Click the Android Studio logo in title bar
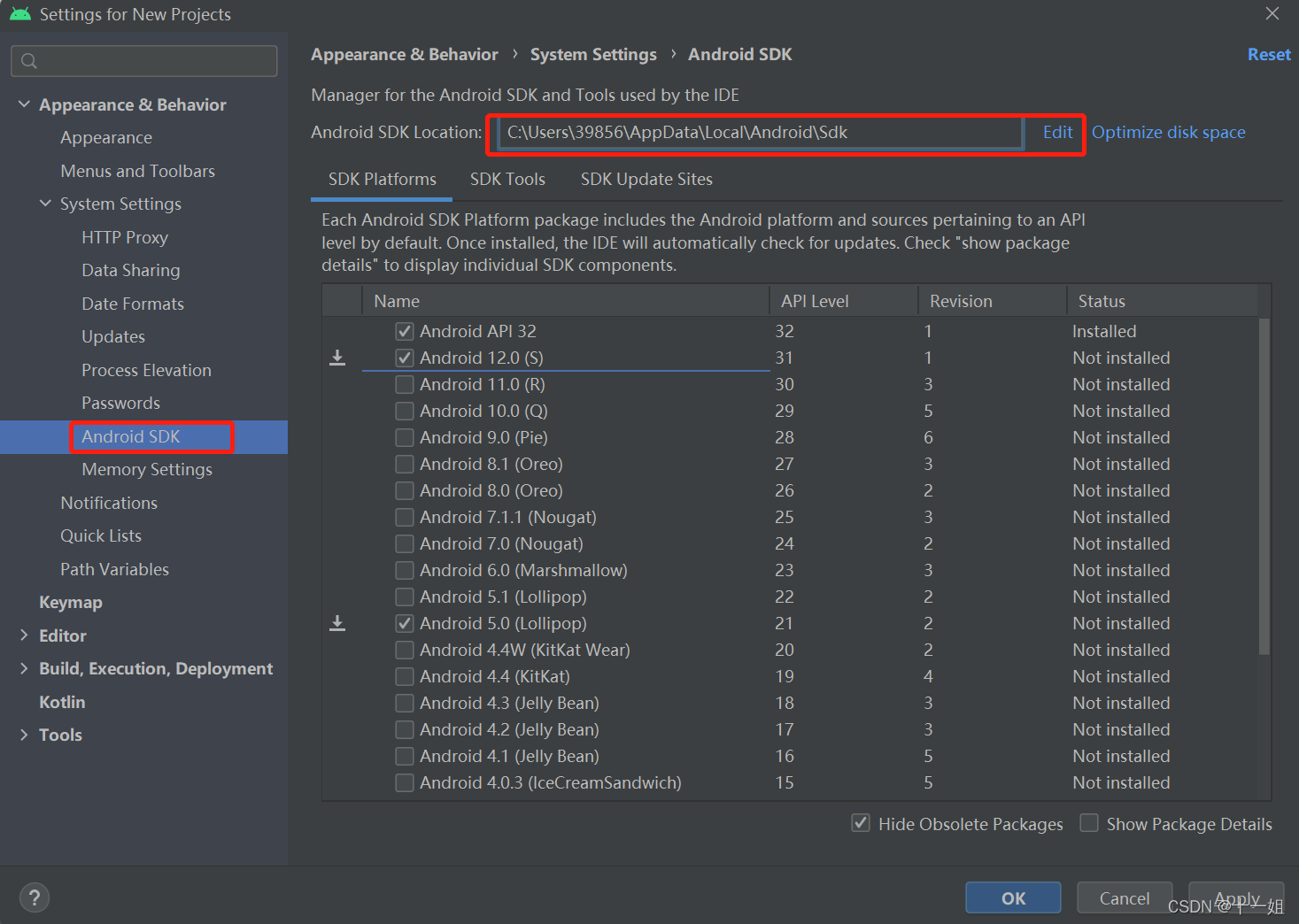The width and height of the screenshot is (1299, 924). 20,14
